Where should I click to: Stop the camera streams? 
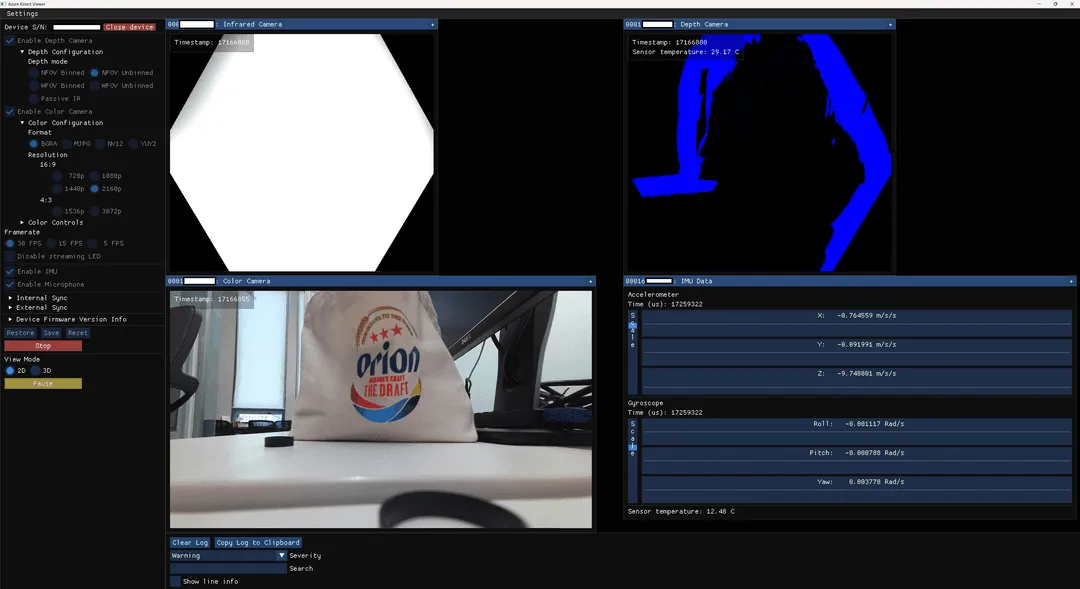(x=43, y=346)
